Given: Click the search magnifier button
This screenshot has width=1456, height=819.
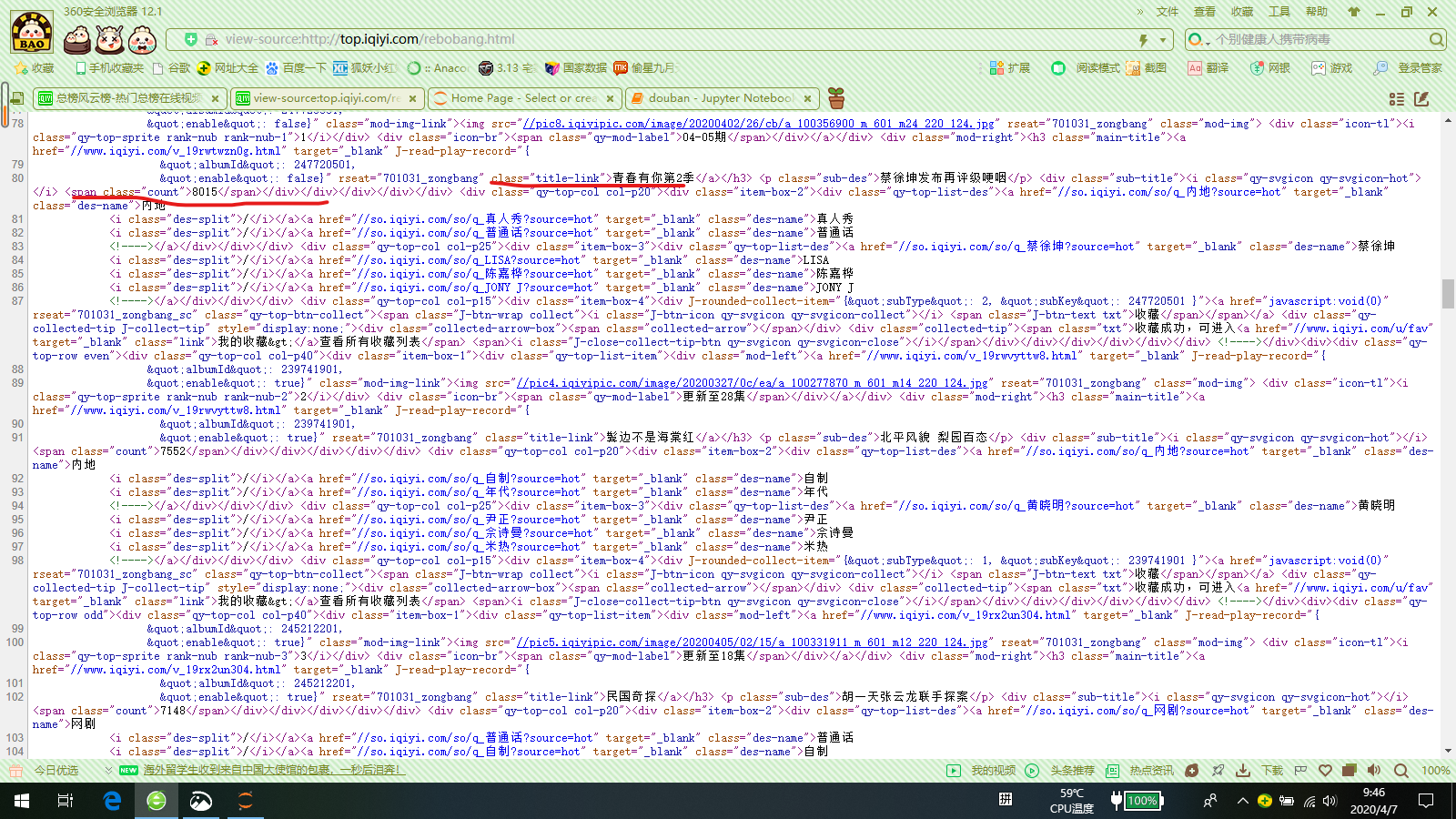Looking at the screenshot, I should tap(1436, 40).
